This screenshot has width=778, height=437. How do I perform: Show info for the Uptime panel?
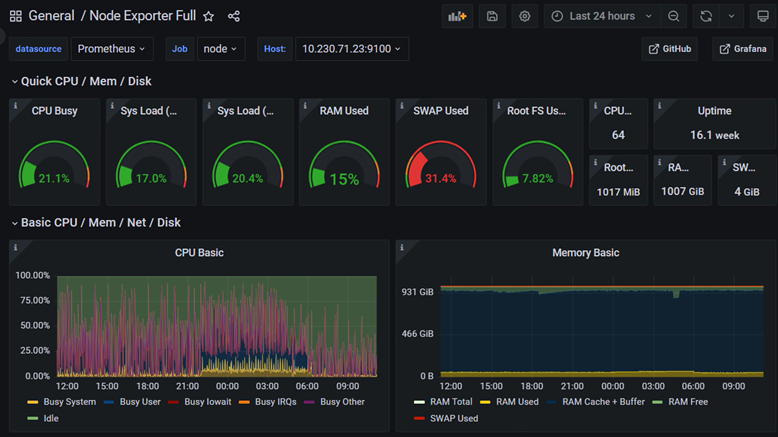click(659, 106)
